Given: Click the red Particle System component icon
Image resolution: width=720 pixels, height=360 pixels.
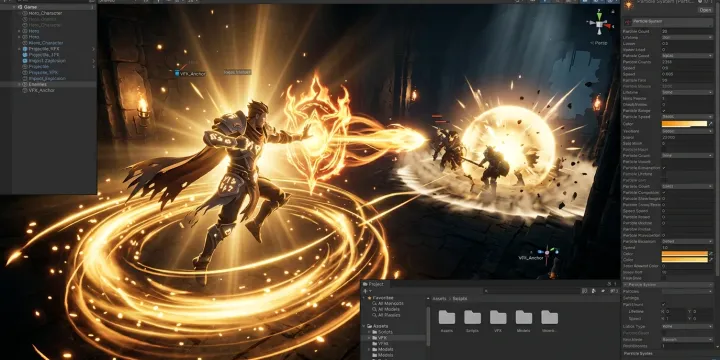Looking at the screenshot, I should (x=628, y=22).
